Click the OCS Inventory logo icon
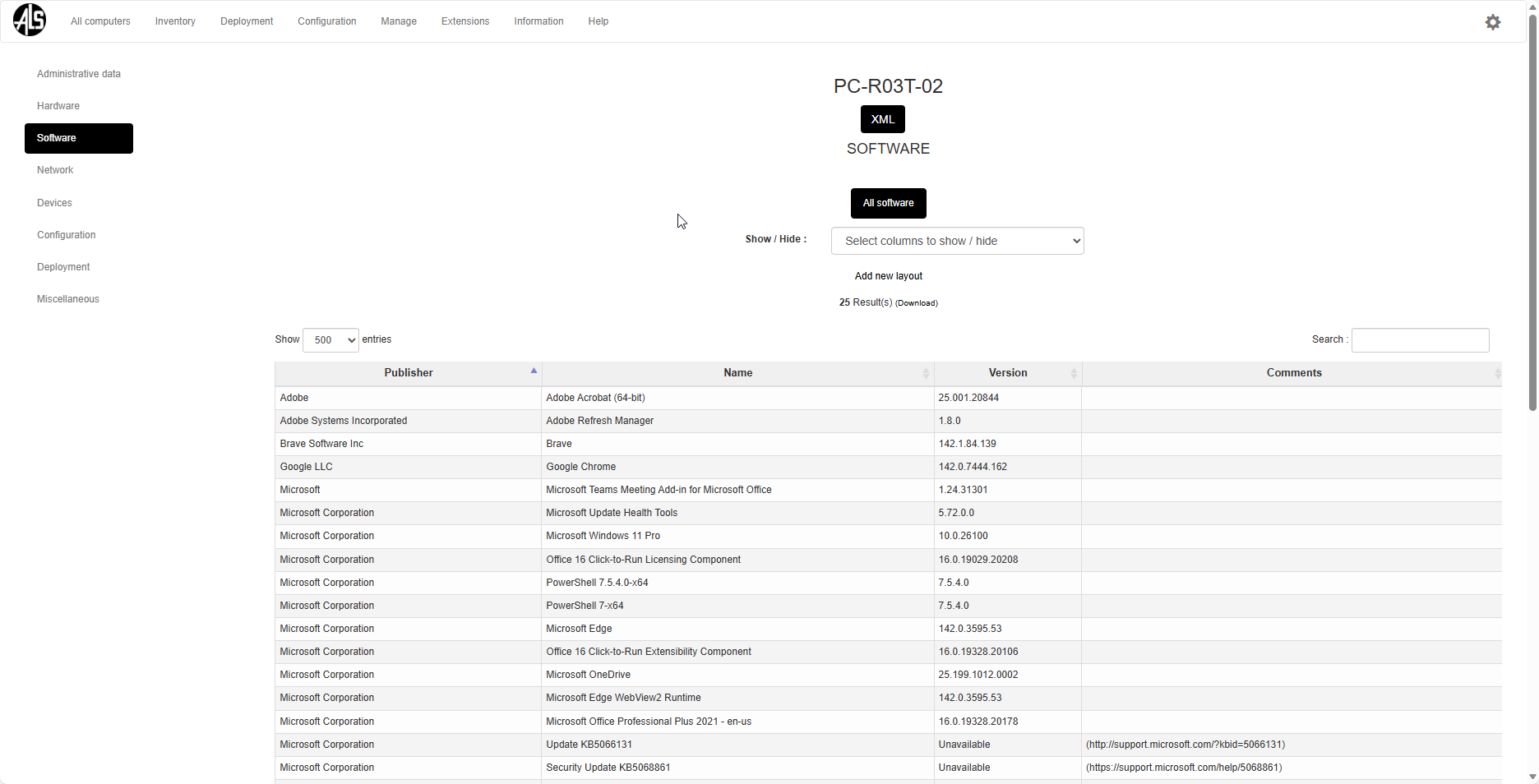 [30, 21]
